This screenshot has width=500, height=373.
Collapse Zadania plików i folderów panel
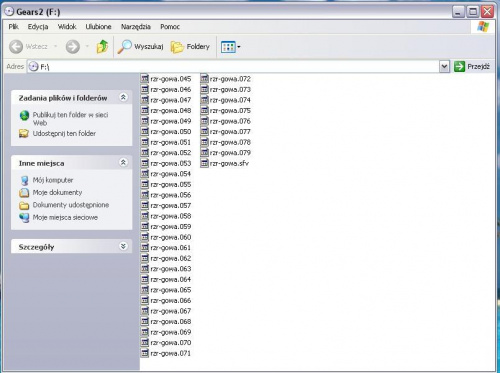point(123,97)
